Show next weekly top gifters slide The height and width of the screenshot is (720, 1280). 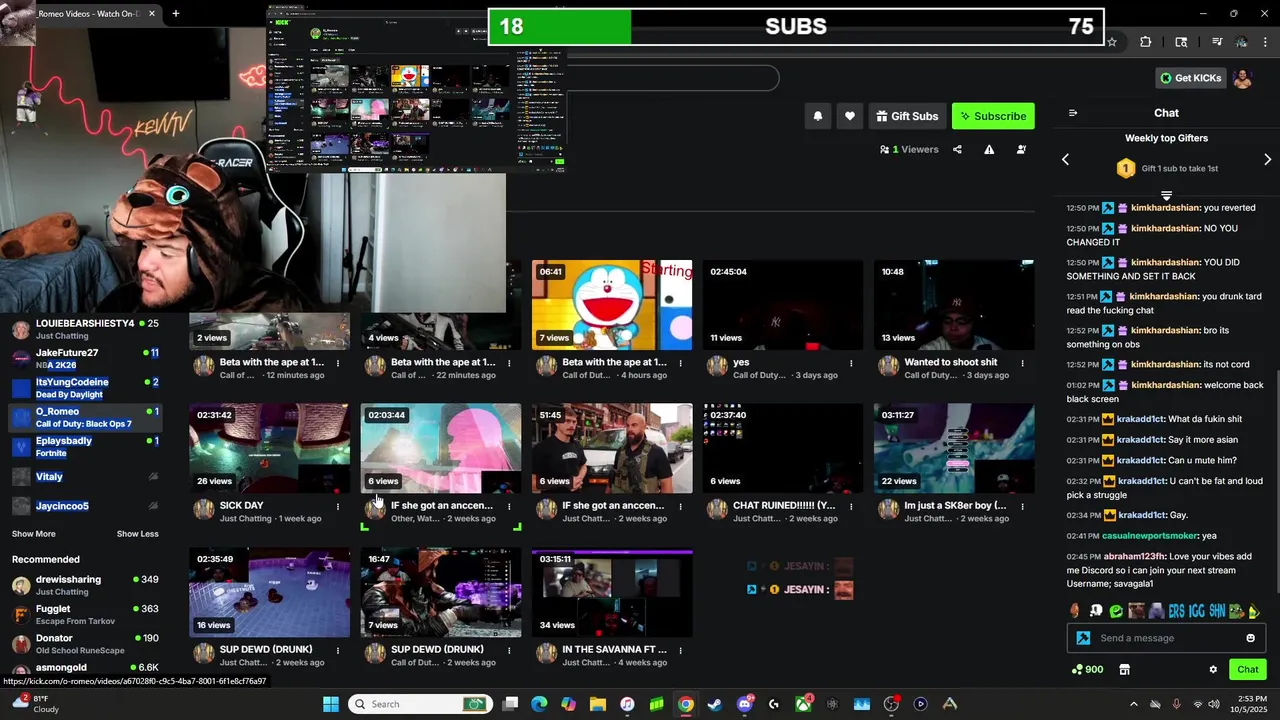tap(1267, 160)
